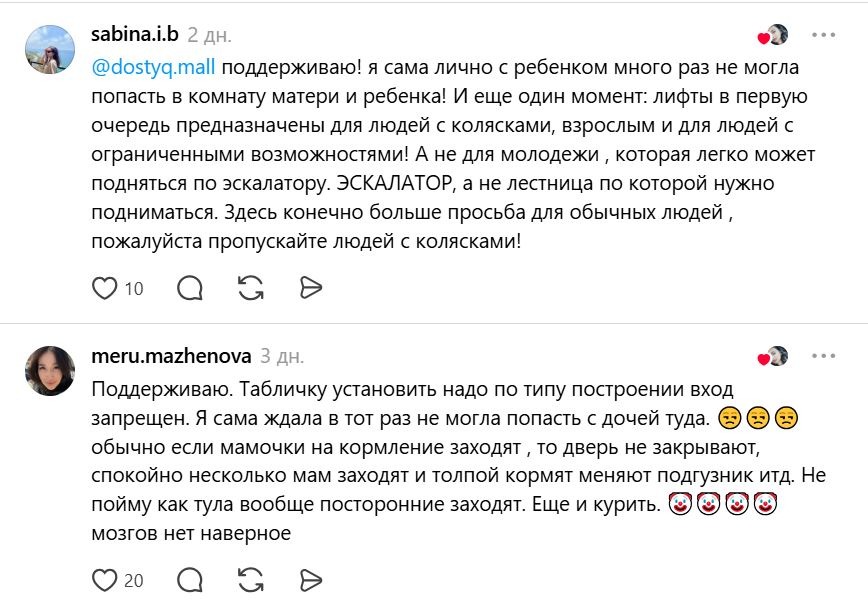Open three-dot menu on meru.mazhenova's comment
Image resolution: width=868 pixels, height=614 pixels.
tap(824, 356)
